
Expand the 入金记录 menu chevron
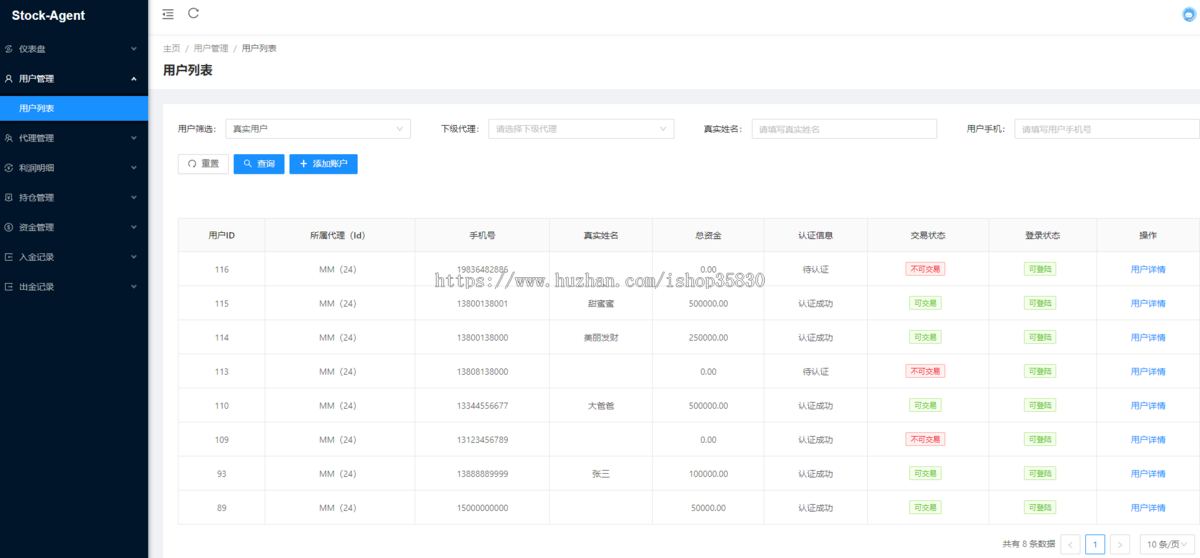[134, 257]
